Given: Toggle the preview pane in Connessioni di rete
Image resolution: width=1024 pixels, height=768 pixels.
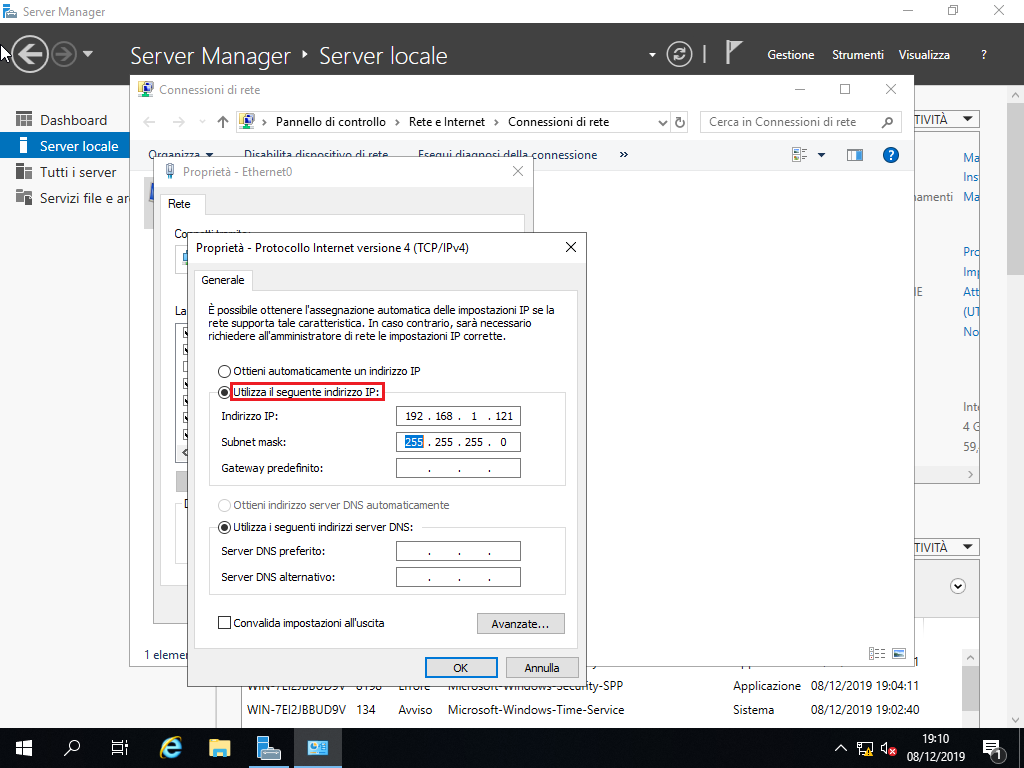Looking at the screenshot, I should tap(855, 155).
